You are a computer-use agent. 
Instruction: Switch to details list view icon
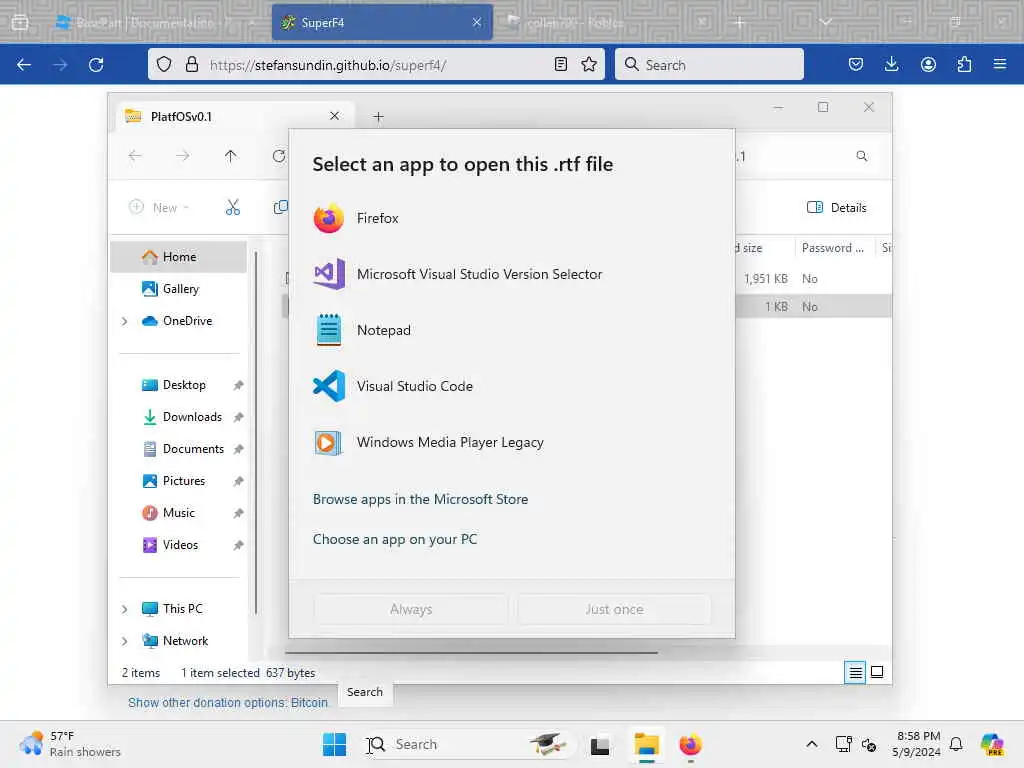pos(855,672)
